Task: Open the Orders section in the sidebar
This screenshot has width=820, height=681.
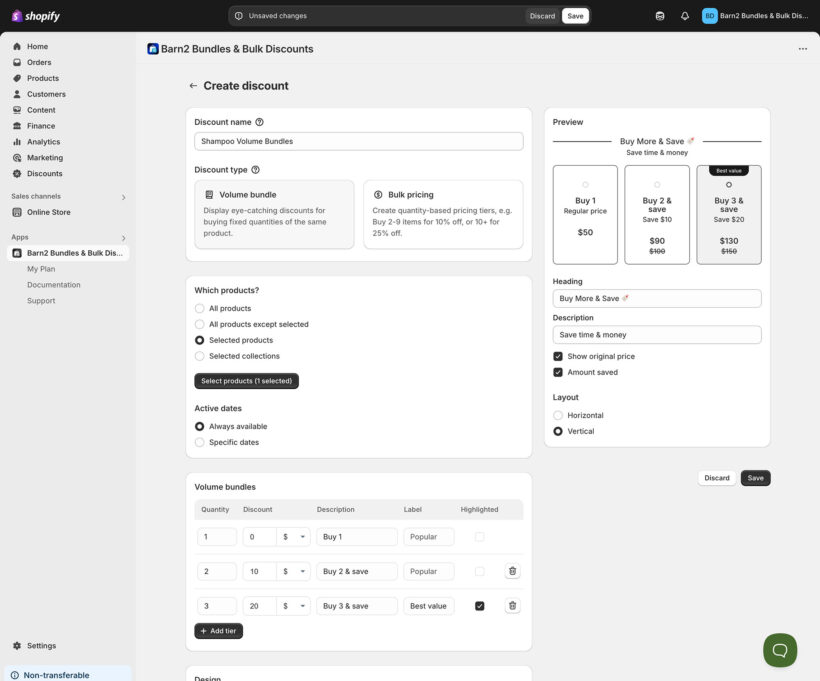Action: [35, 61]
